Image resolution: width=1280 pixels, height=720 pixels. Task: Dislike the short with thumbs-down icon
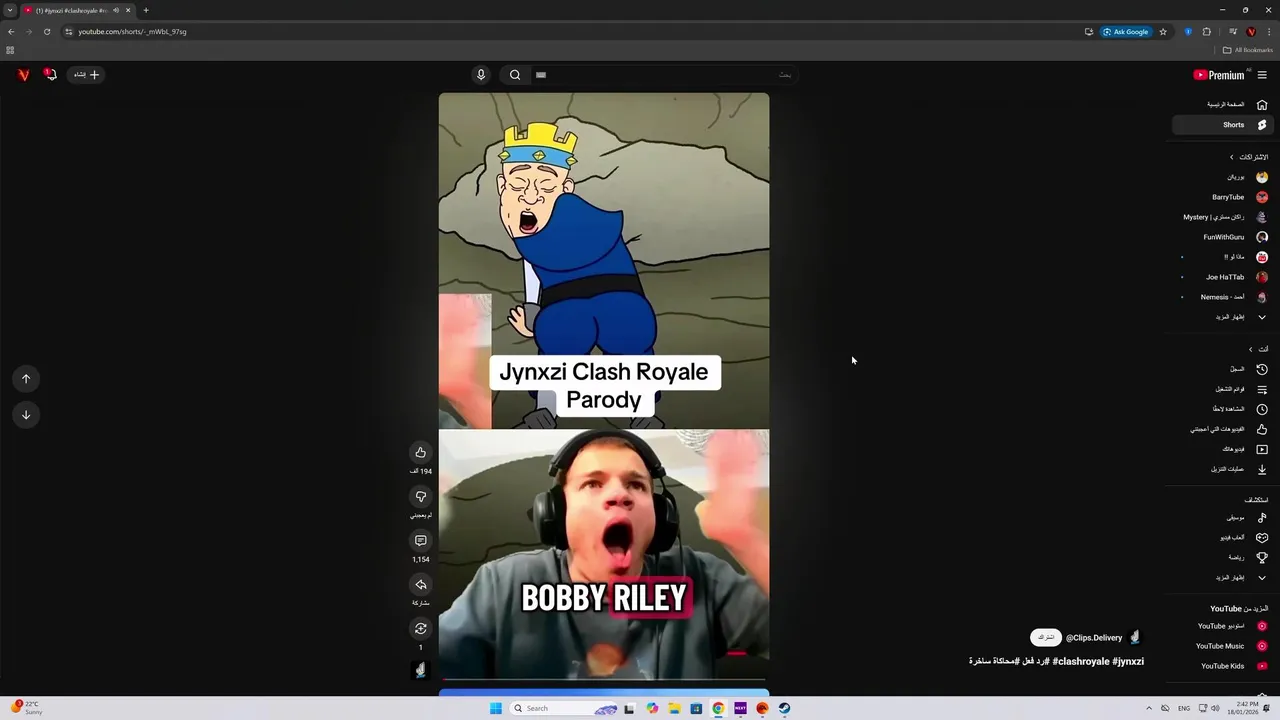[421, 496]
